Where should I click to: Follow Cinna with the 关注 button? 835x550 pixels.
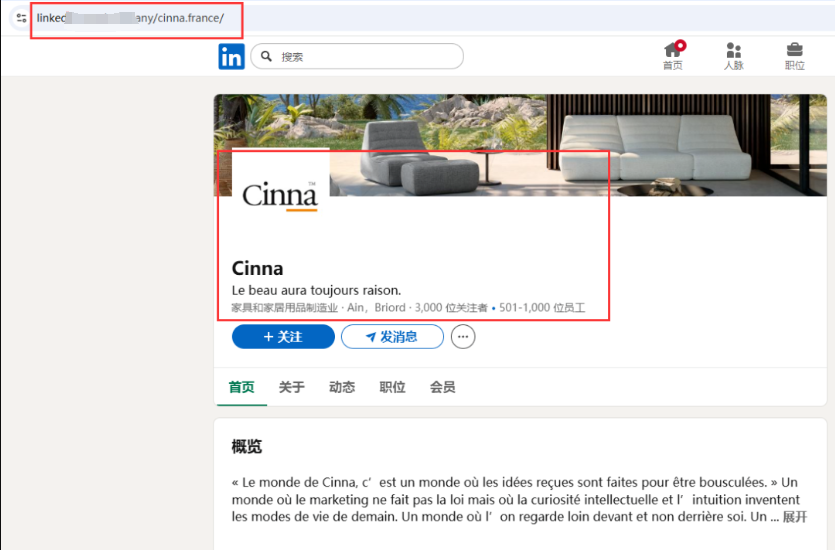click(283, 336)
